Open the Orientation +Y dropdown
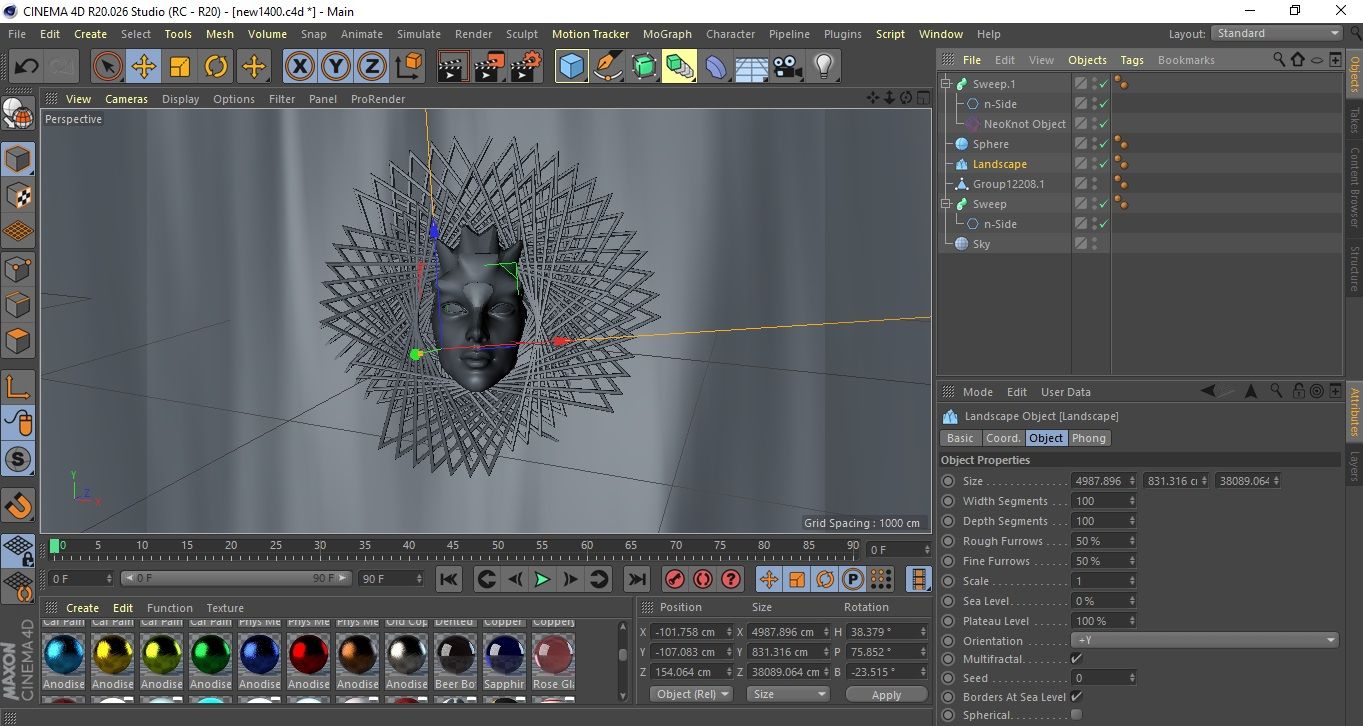The image size is (1363, 726). 1205,641
